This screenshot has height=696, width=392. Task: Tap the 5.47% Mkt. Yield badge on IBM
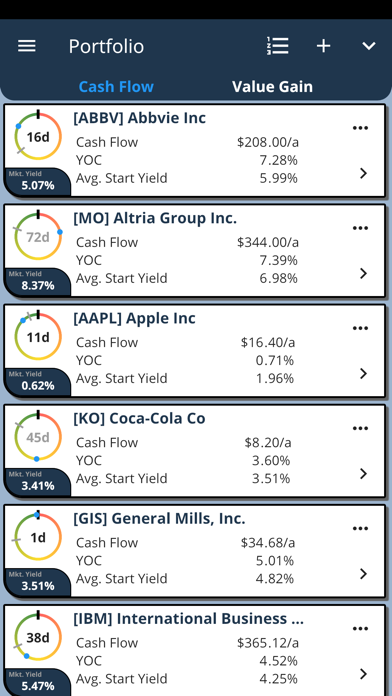click(x=38, y=681)
